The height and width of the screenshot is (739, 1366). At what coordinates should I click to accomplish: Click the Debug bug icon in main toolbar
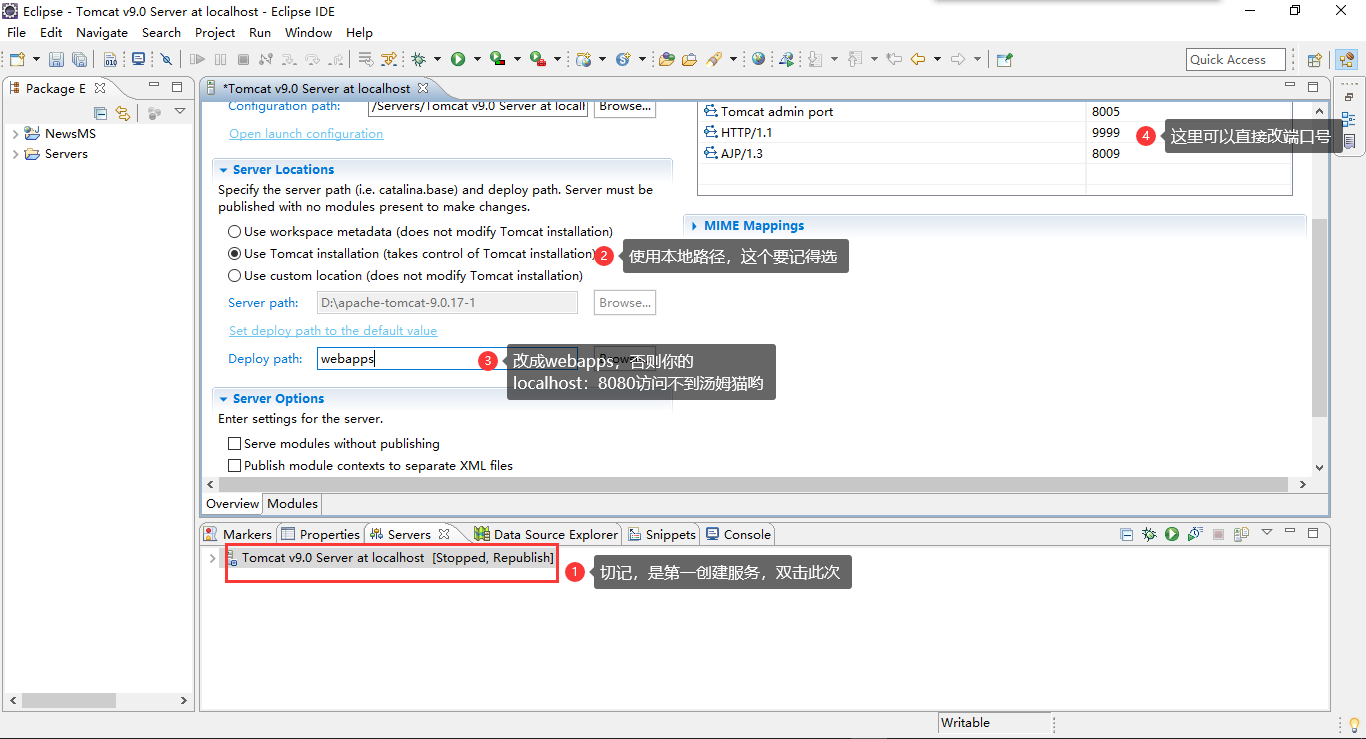click(x=418, y=59)
